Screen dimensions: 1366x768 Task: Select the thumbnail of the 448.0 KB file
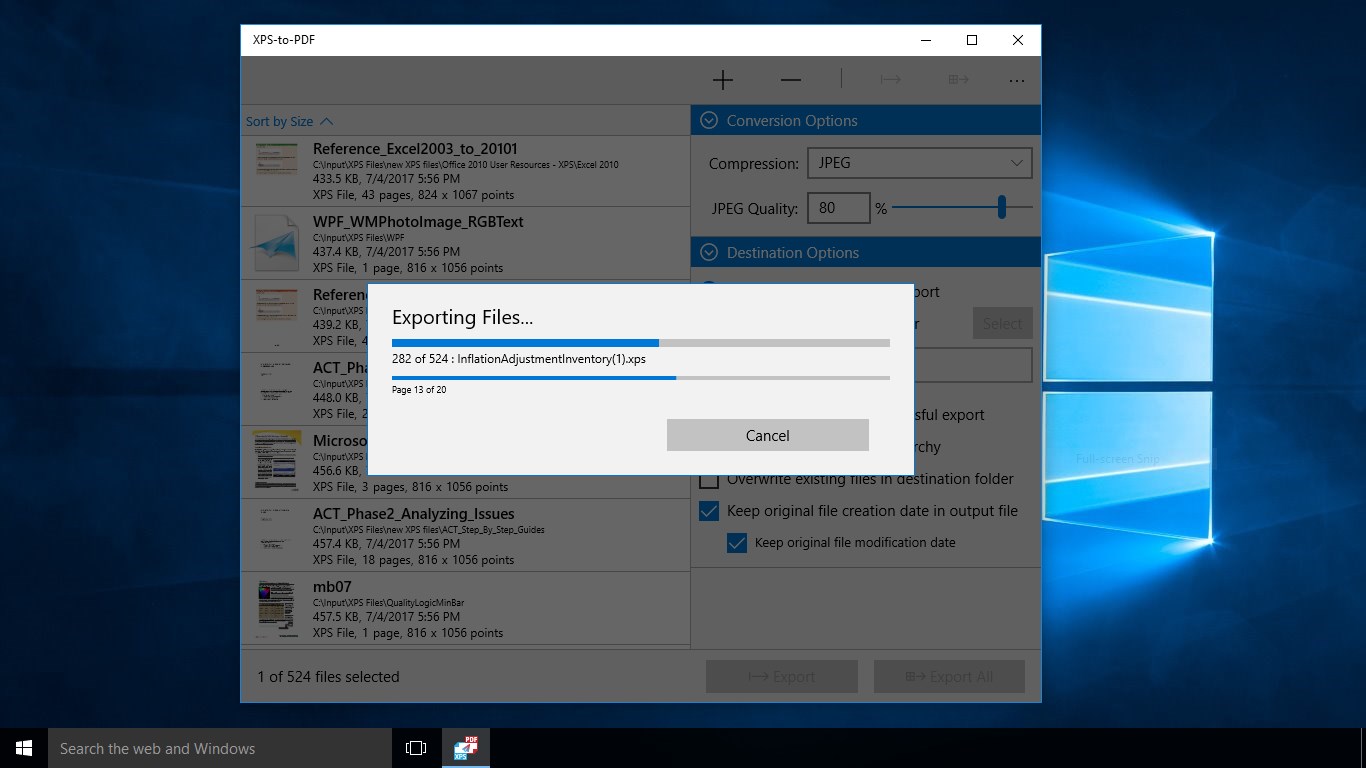(x=276, y=389)
